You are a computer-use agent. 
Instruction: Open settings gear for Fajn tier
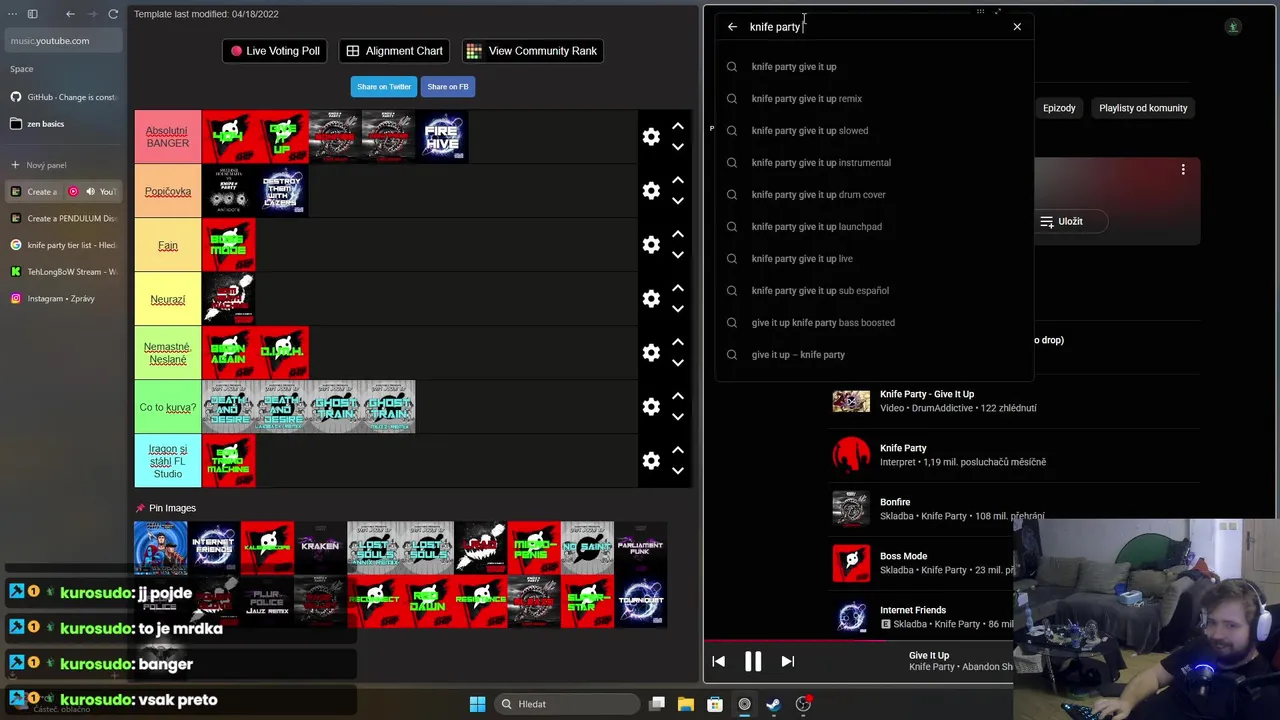[651, 245]
